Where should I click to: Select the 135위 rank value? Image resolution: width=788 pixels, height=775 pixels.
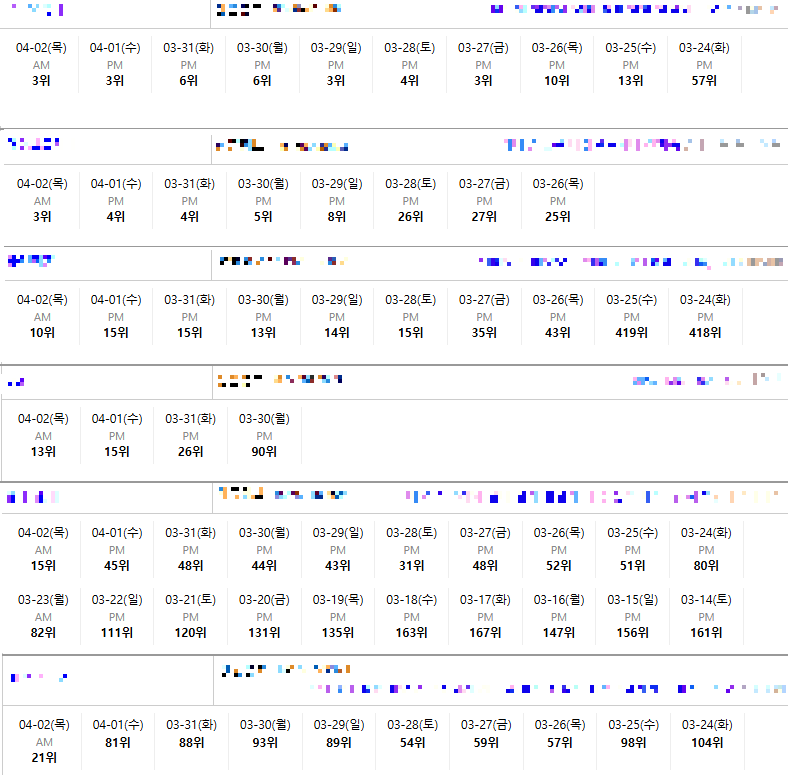338,633
